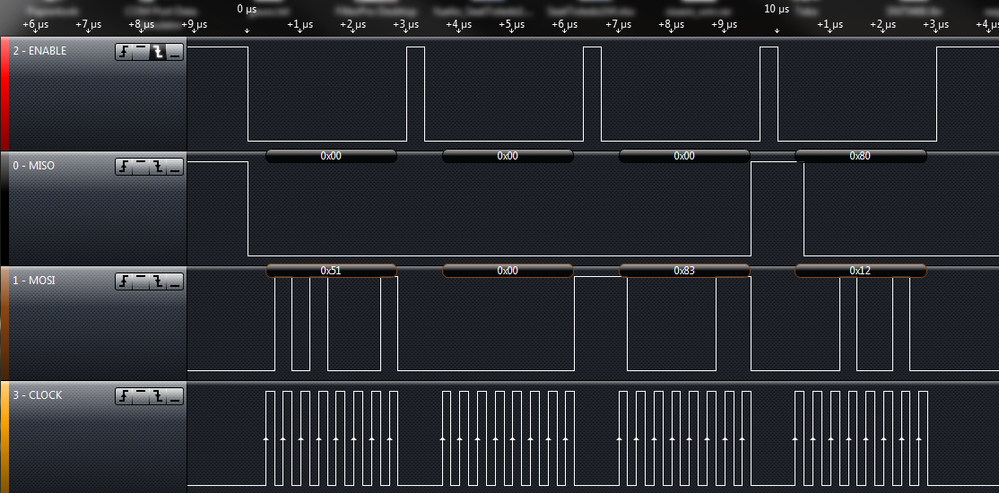Click the '+5 µs' tick on time ruler
The image size is (999, 493).
(x=514, y=25)
